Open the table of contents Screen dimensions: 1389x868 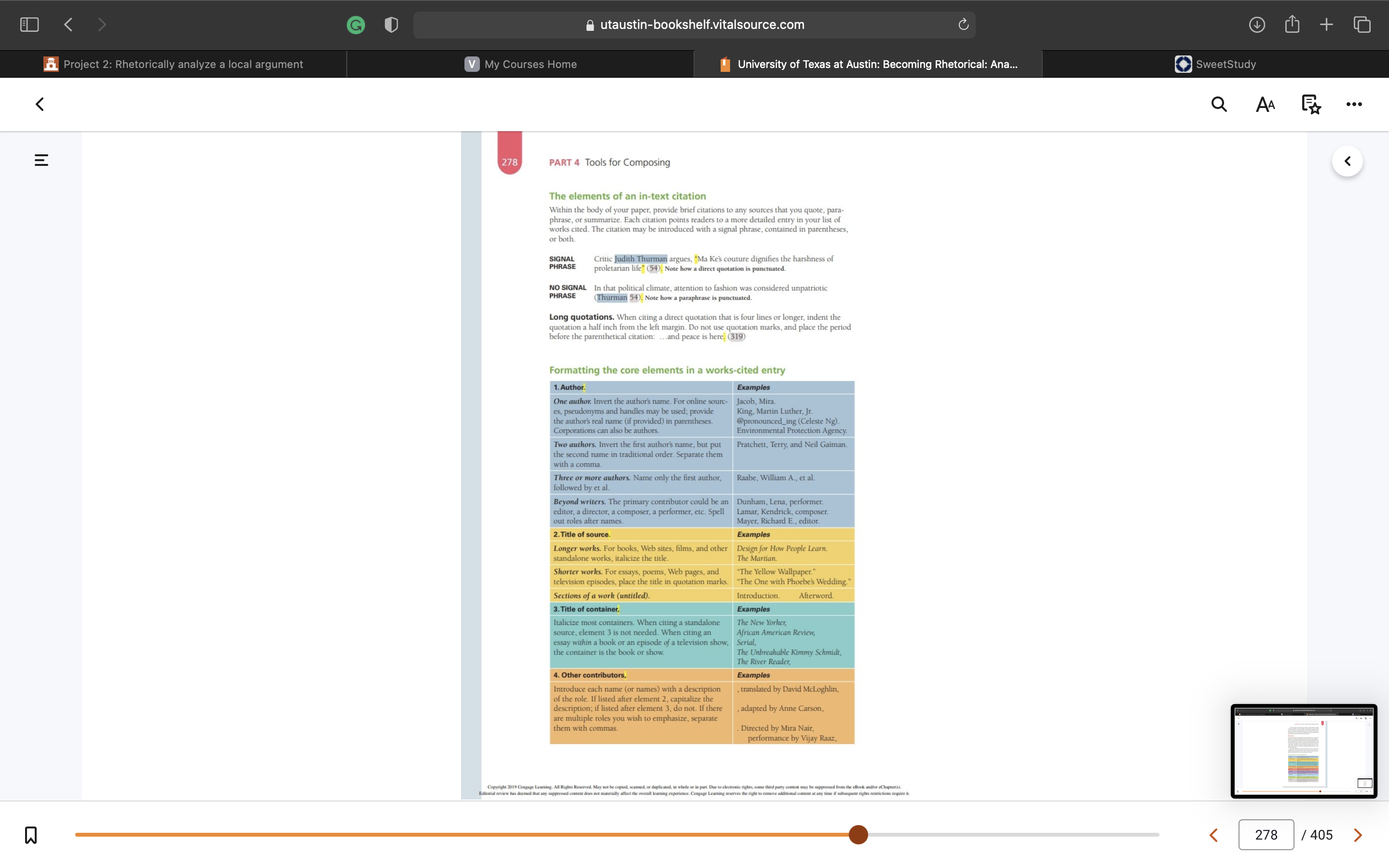41,160
